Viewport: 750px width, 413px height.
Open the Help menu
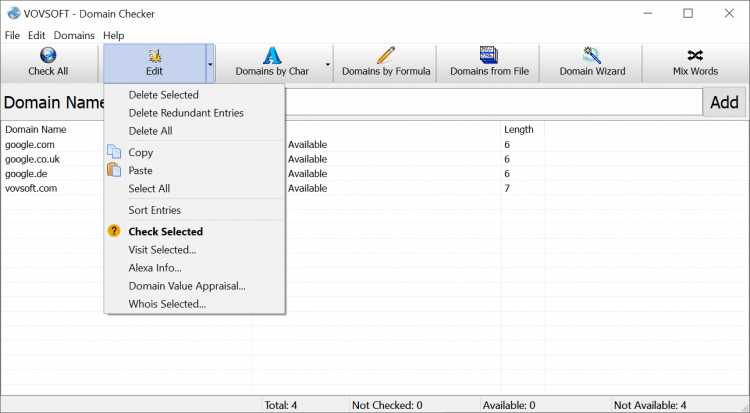(113, 35)
